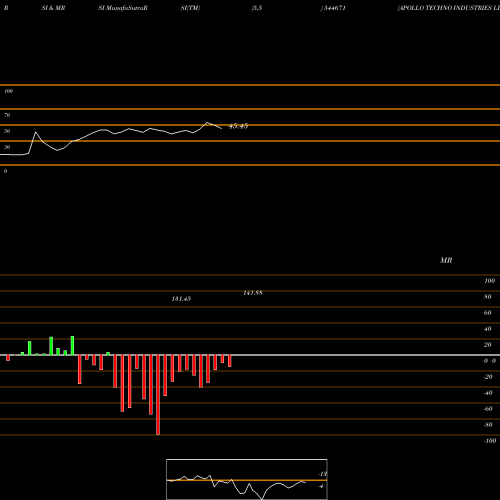Click the RSI axis label '30'
This screenshot has height=500, width=500.
7,147
